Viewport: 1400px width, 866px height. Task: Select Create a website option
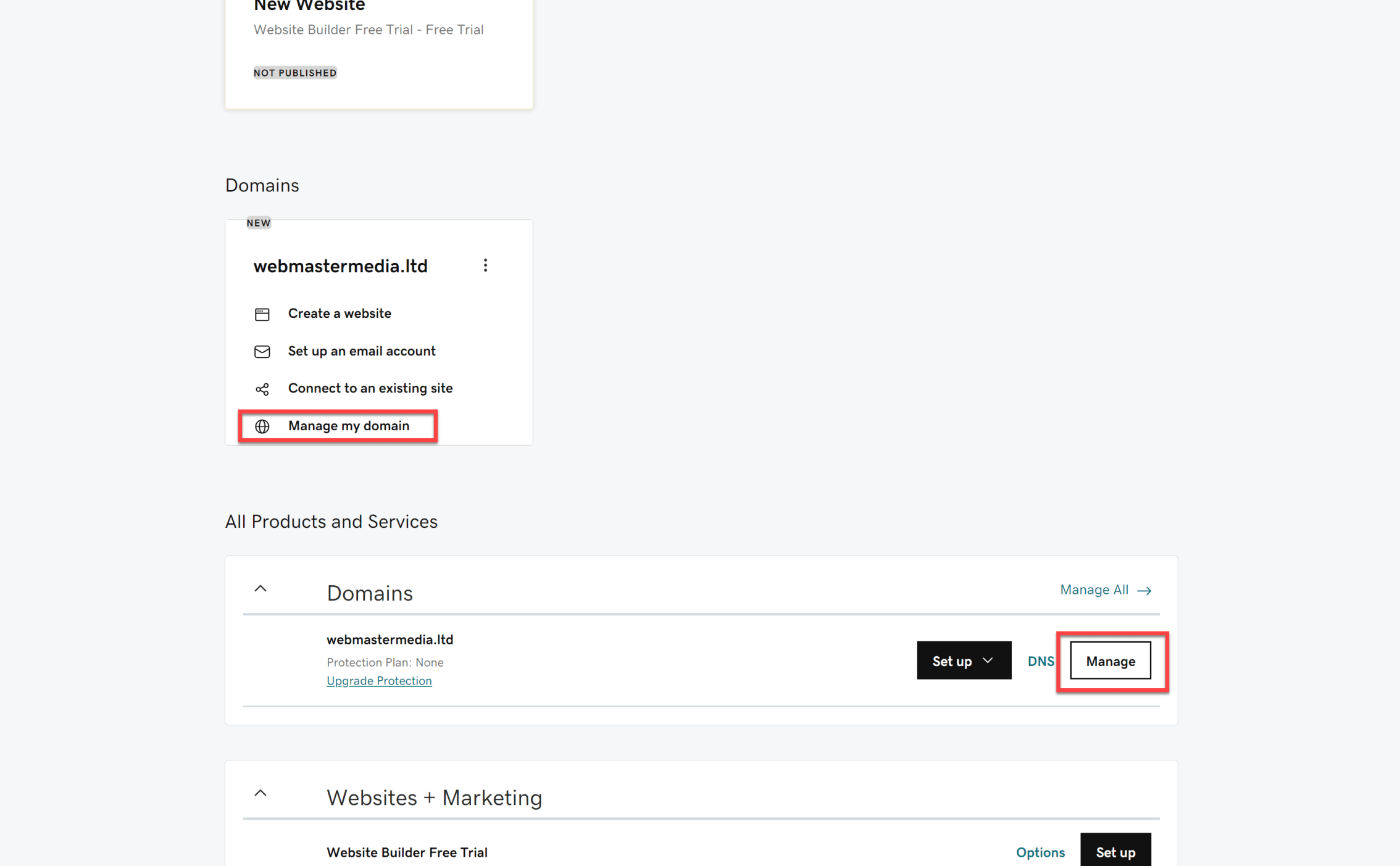340,314
